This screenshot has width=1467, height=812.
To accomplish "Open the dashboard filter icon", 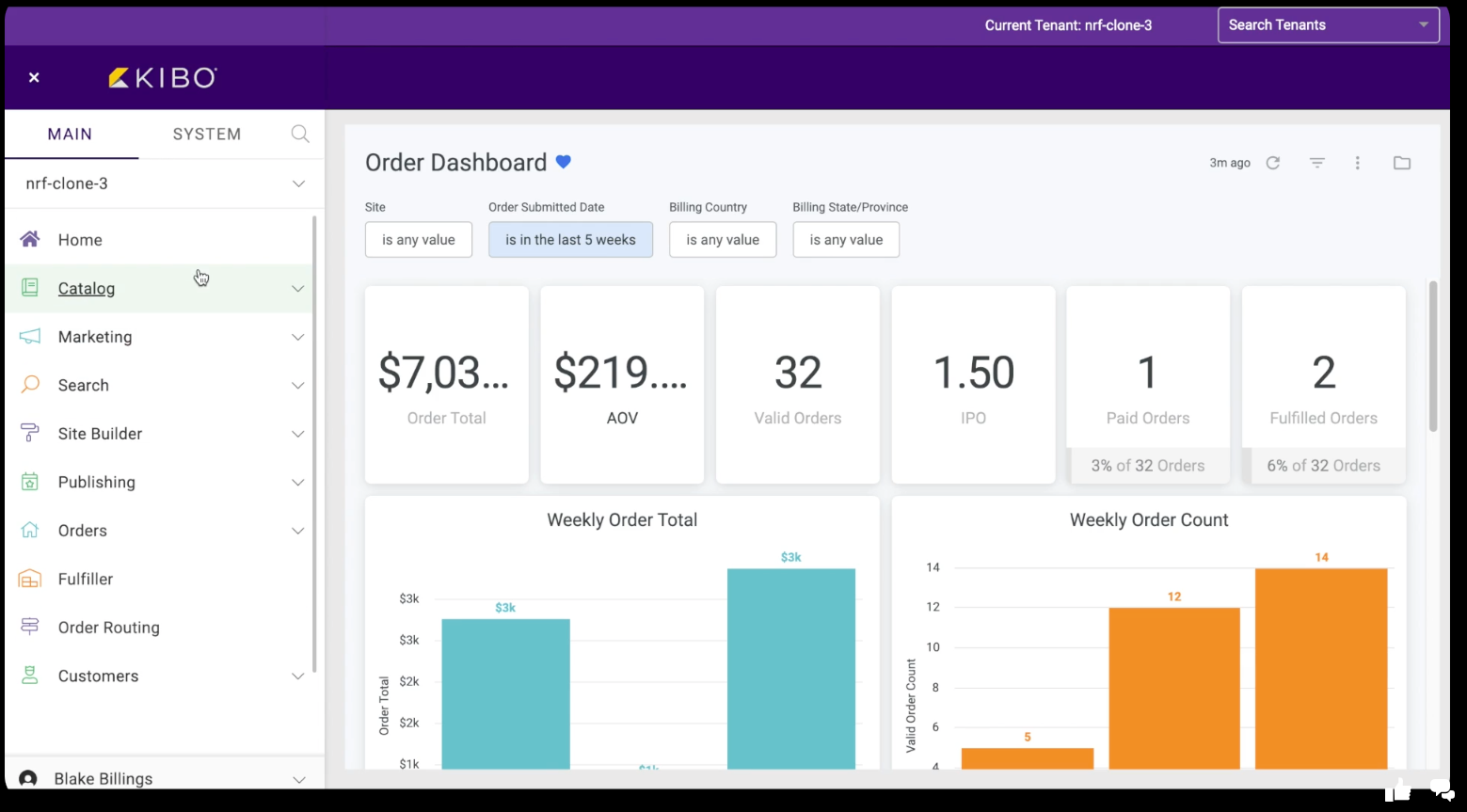I will tap(1317, 163).
